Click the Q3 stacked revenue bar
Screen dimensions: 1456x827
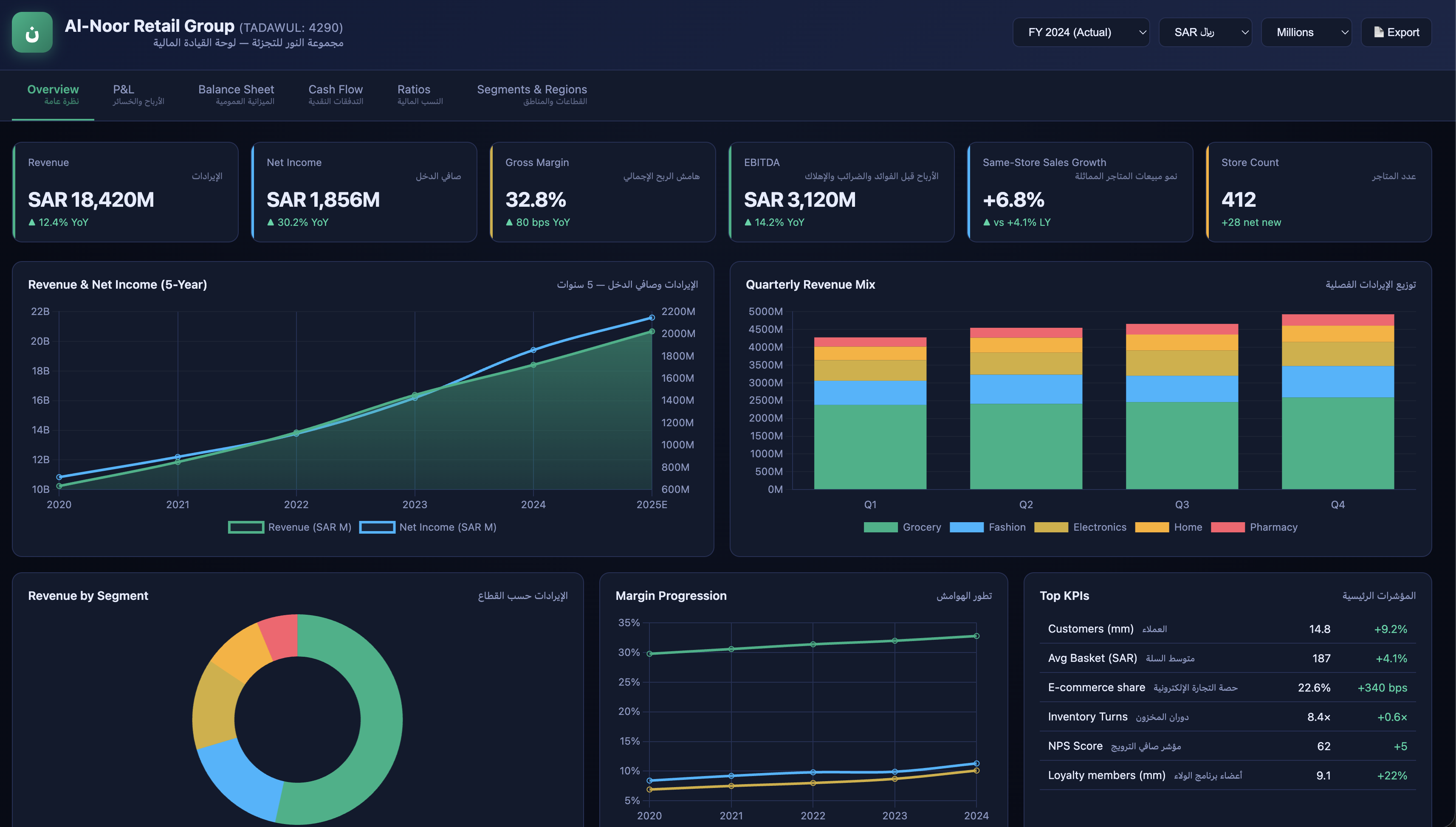tap(1182, 407)
